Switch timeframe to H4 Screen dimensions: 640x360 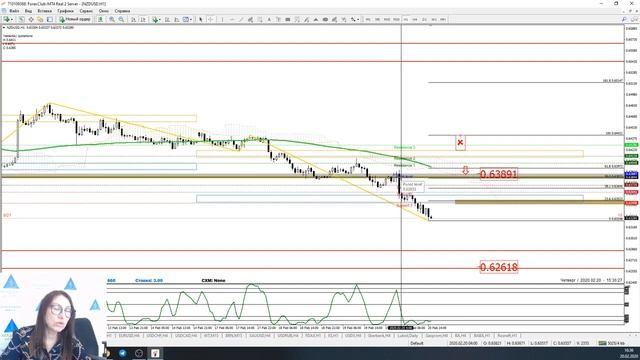click(415, 19)
